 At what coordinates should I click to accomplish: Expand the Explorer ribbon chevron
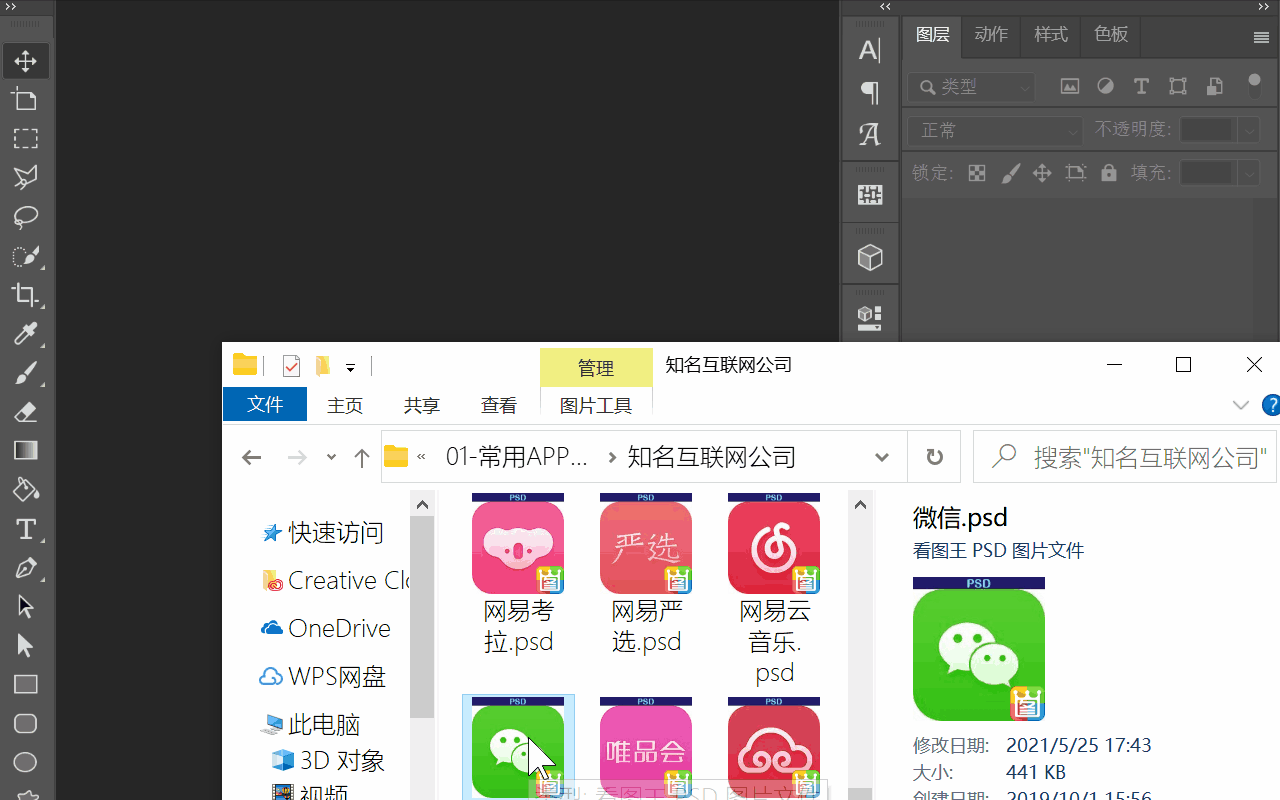(1241, 405)
